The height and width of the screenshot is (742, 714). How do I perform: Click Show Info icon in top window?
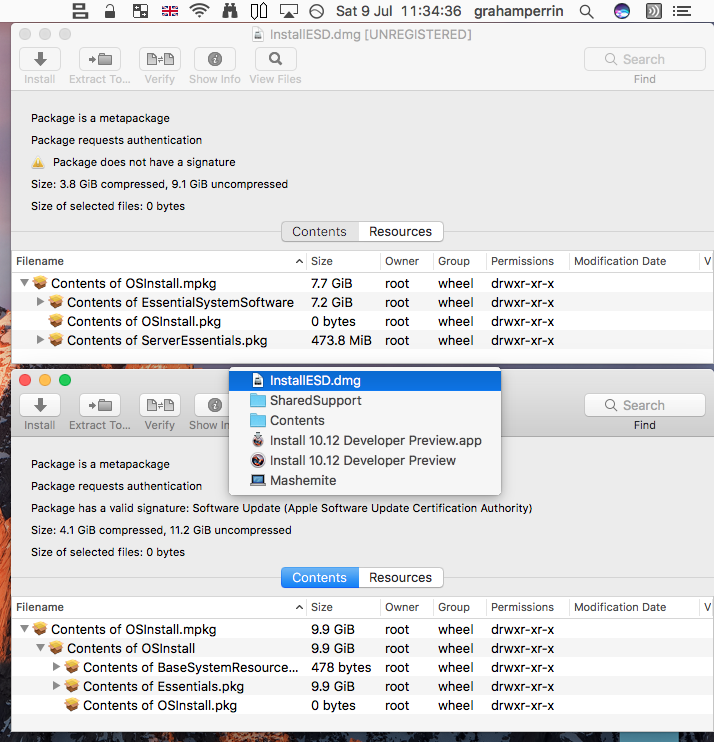click(215, 59)
